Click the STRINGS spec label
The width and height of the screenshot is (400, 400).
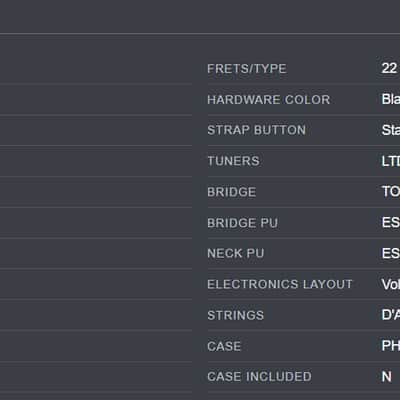click(x=236, y=315)
